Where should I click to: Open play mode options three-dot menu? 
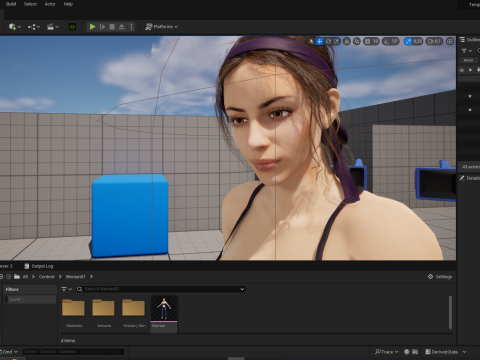coord(131,27)
